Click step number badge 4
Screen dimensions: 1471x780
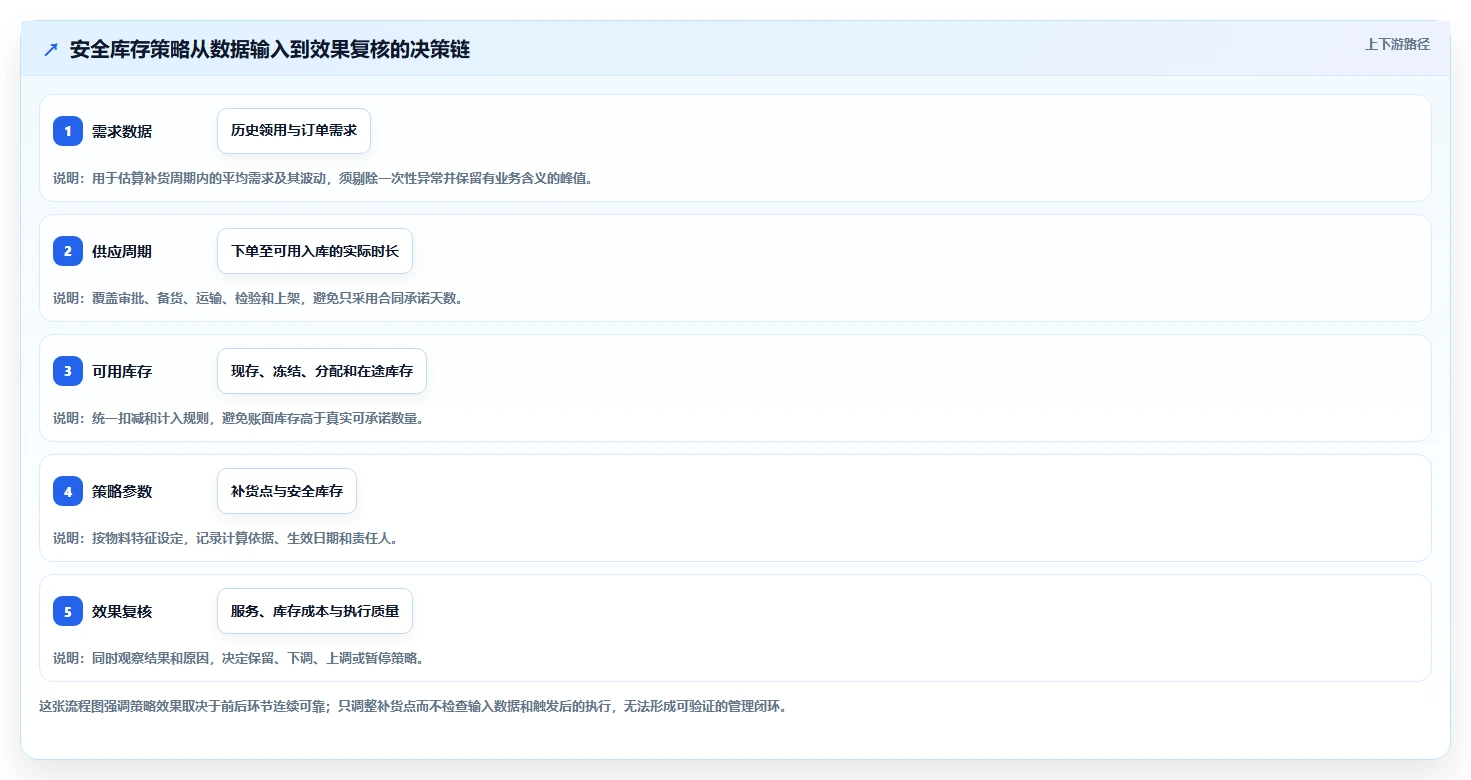tap(68, 491)
